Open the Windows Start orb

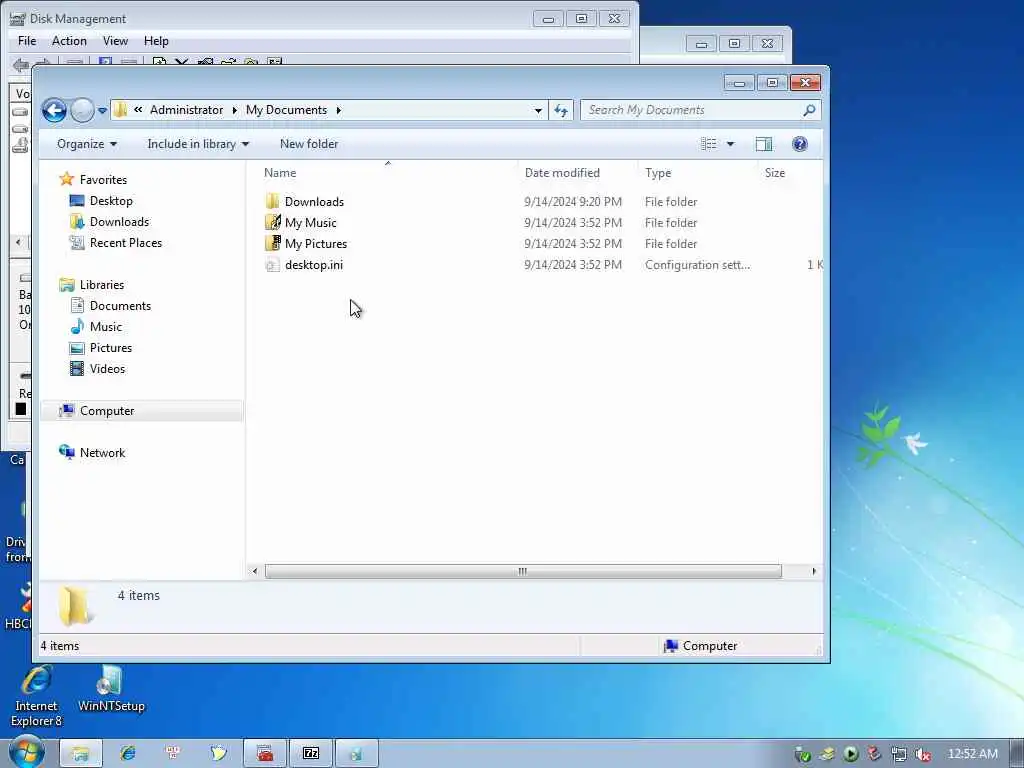pos(26,753)
